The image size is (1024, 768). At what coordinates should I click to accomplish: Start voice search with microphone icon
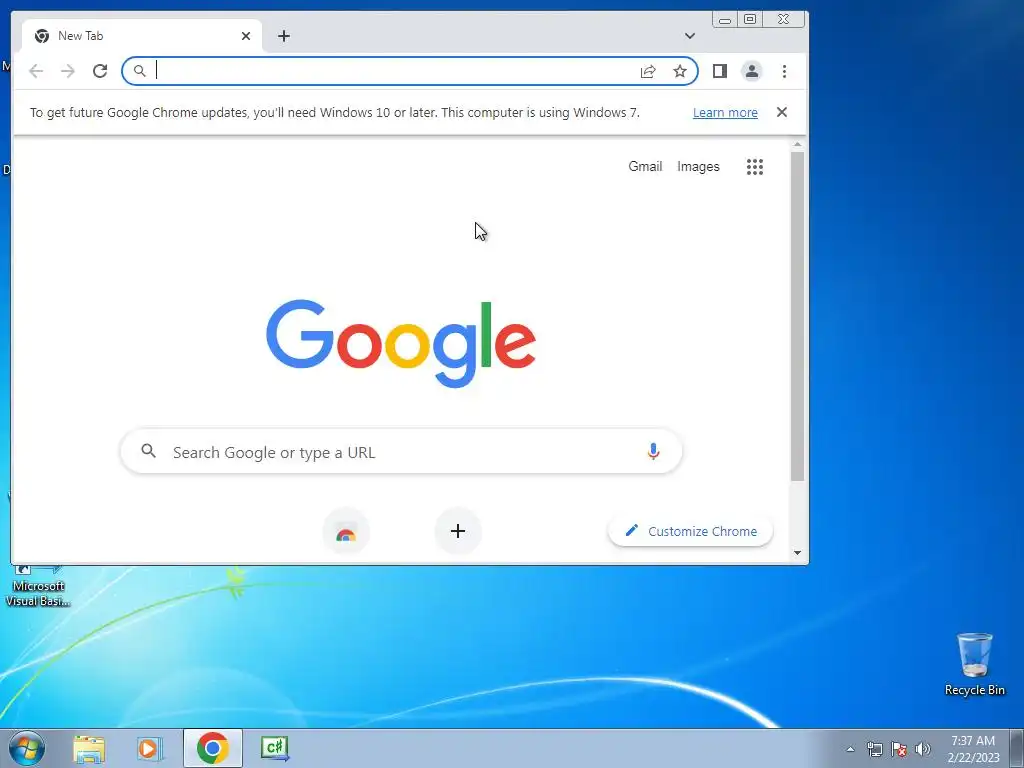[x=653, y=451]
